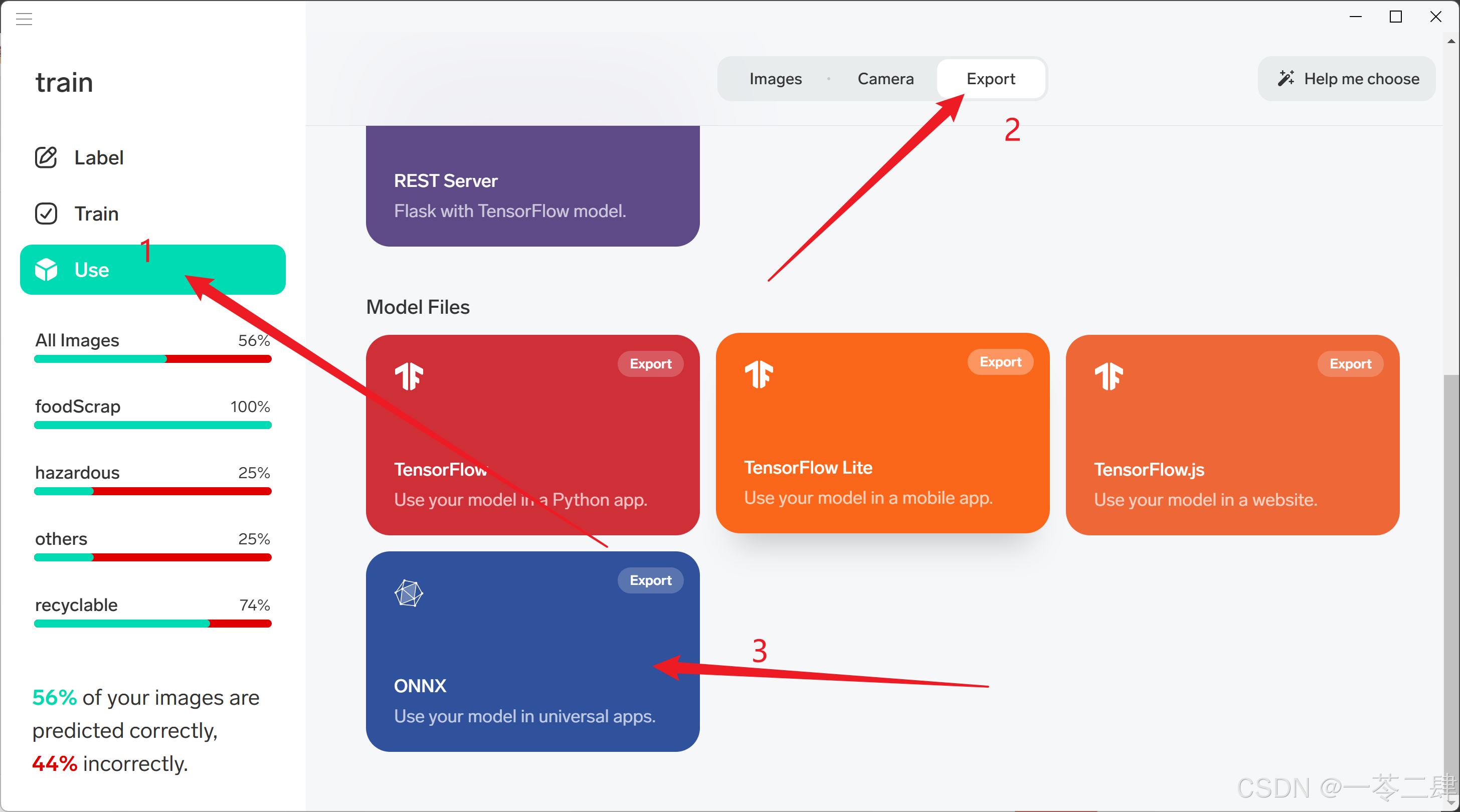
Task: Open the REST Server card
Action: click(532, 187)
